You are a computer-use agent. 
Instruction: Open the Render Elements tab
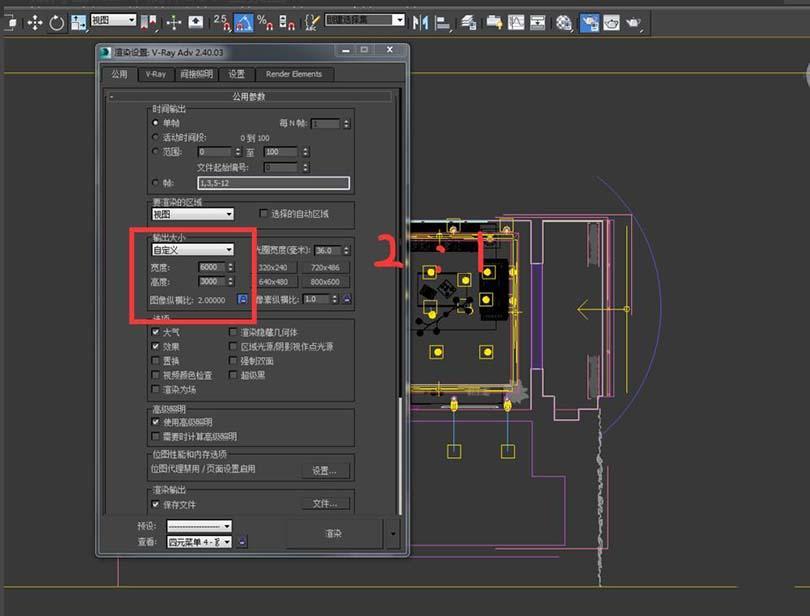[x=293, y=74]
